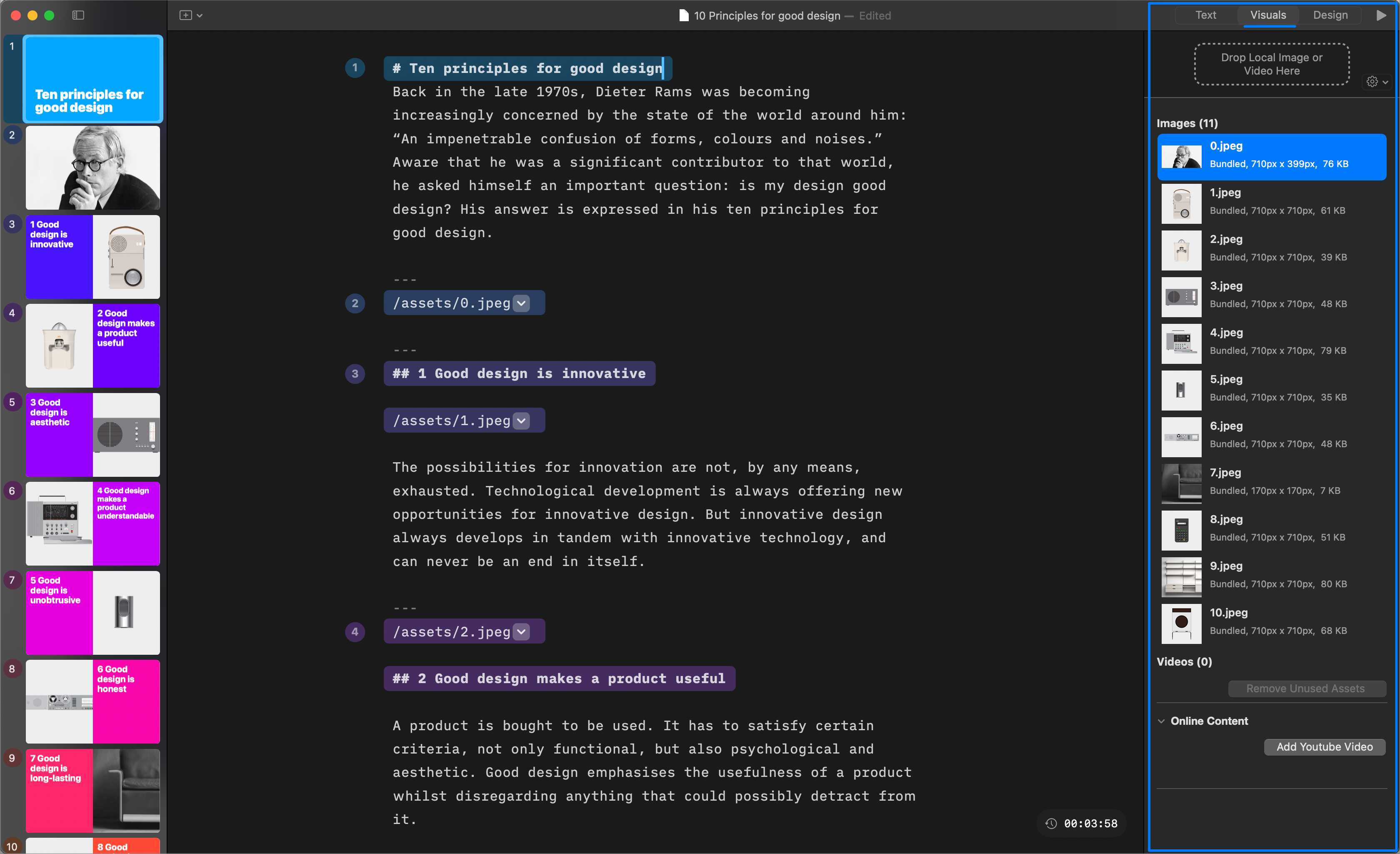Toggle the slide navigator sidebar icon
The image size is (1400, 854).
pyautogui.click(x=78, y=15)
